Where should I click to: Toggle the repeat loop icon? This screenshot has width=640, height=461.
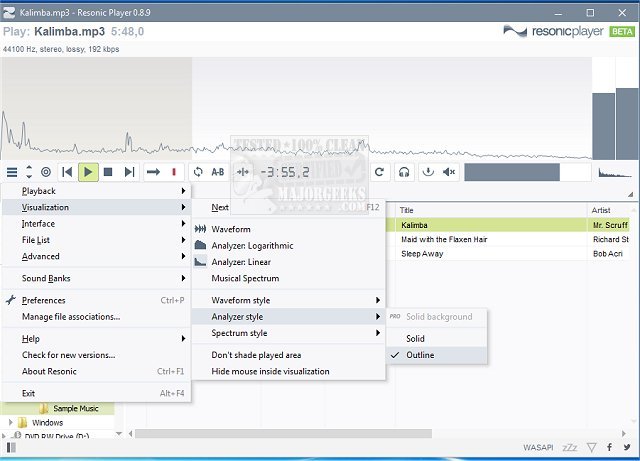pyautogui.click(x=198, y=172)
